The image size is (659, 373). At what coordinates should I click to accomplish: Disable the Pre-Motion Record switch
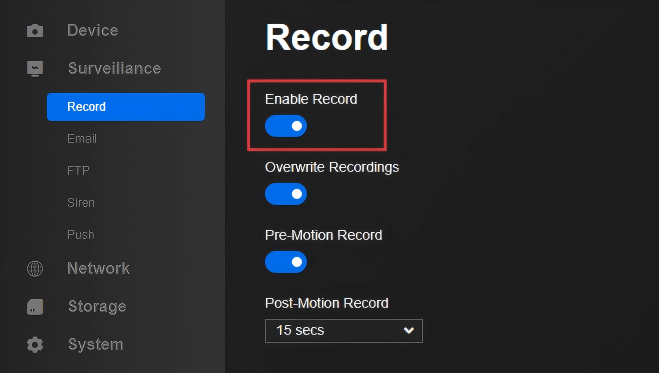(x=286, y=262)
